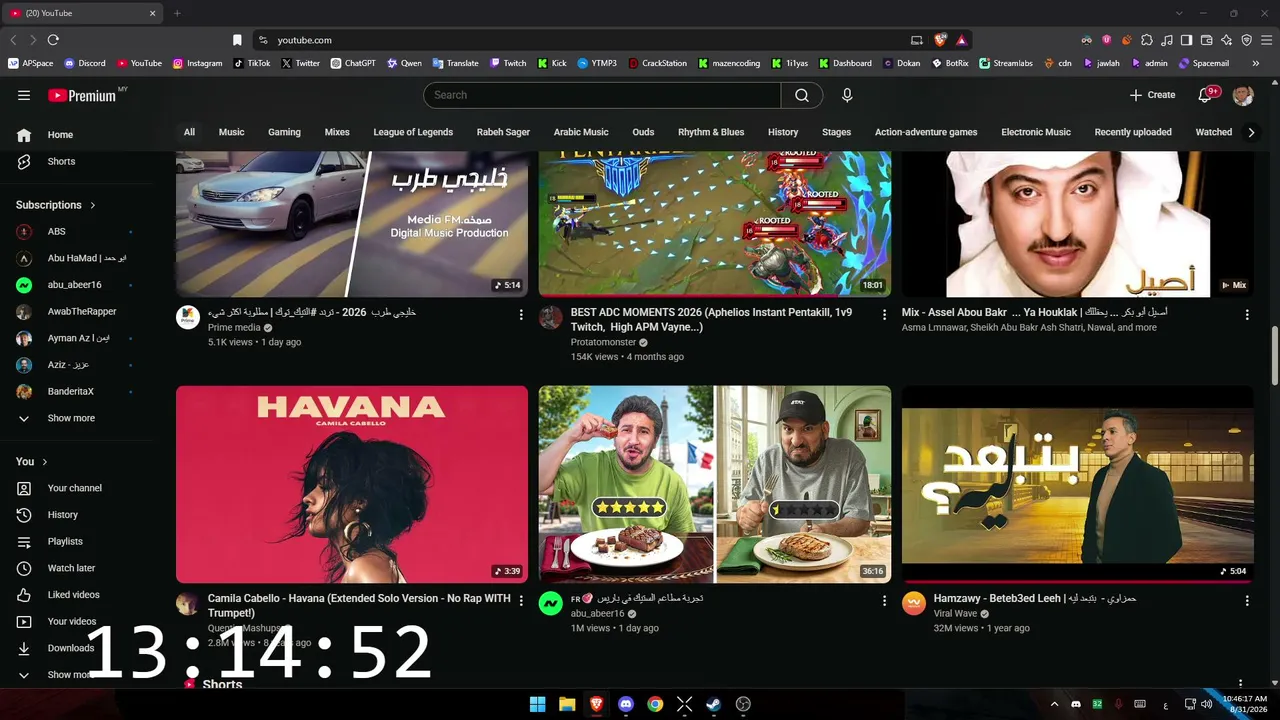Select the Music filter chip

[231, 132]
